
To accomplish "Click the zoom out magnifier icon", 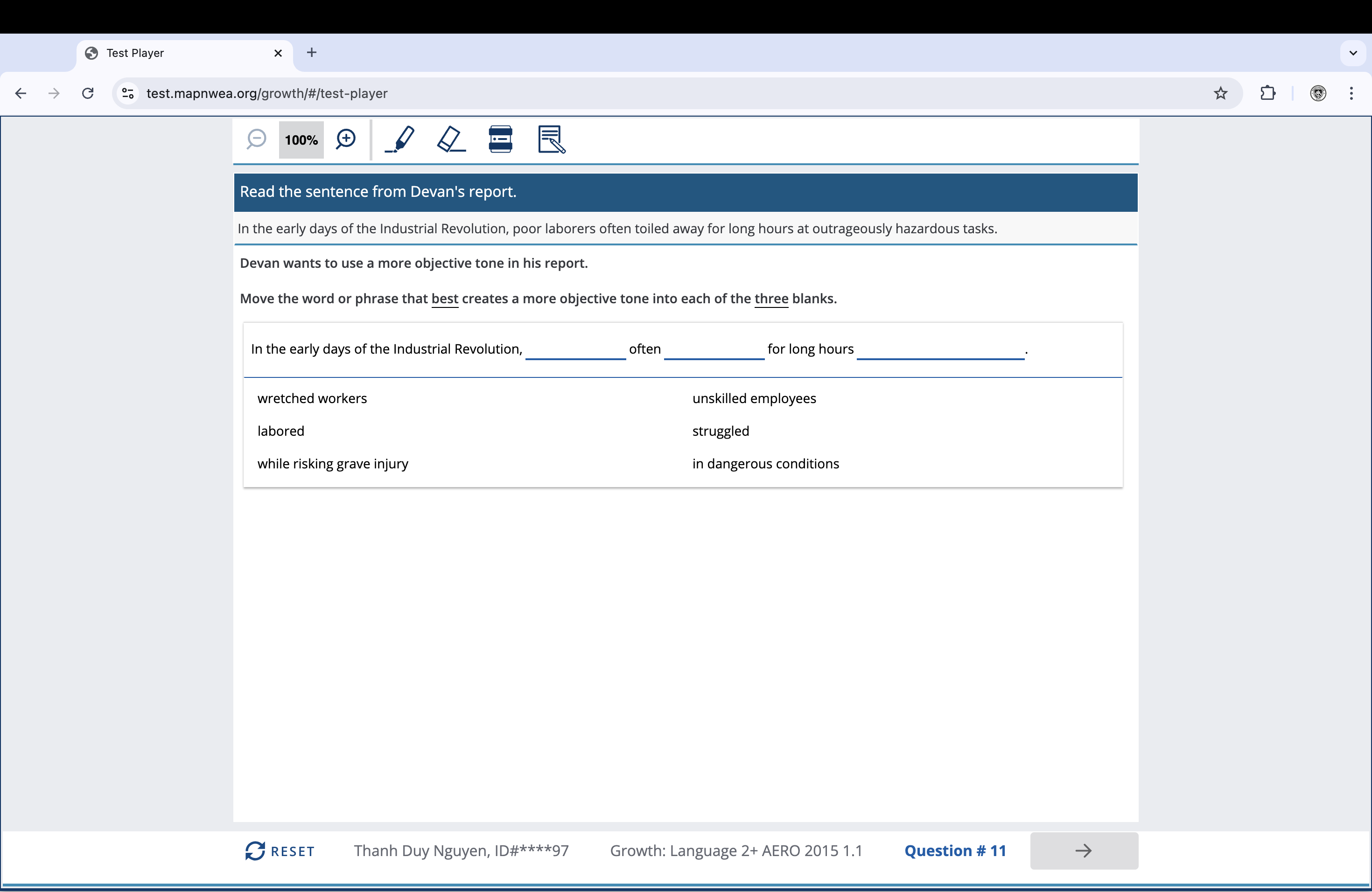I will click(256, 139).
